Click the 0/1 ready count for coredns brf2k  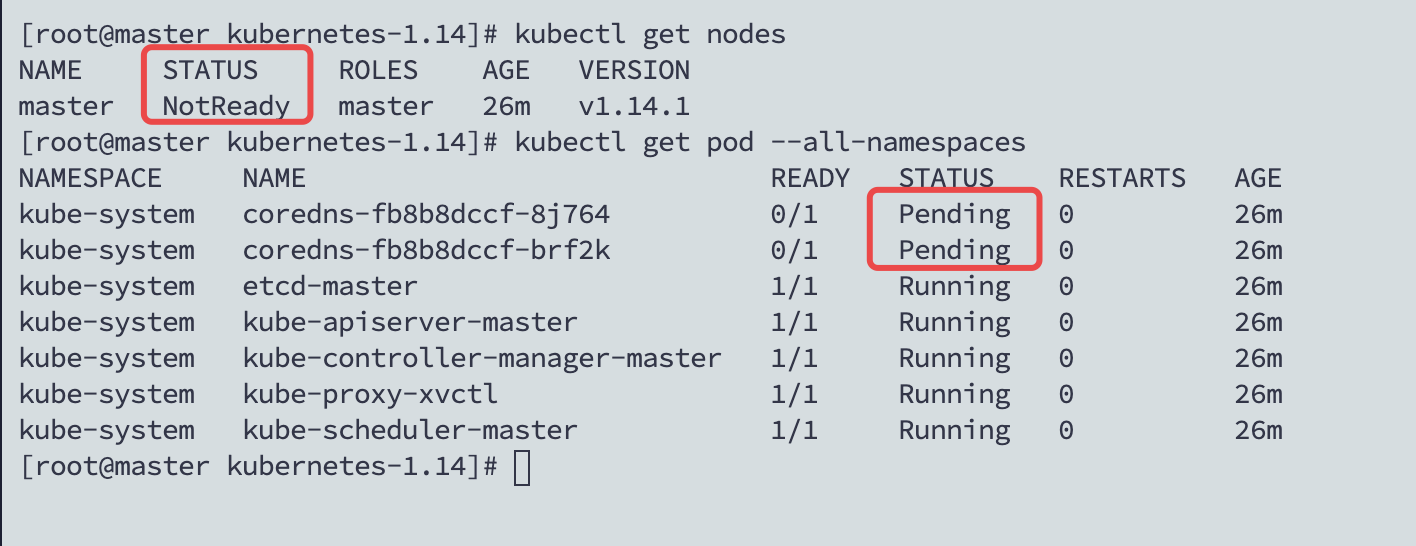coord(794,250)
